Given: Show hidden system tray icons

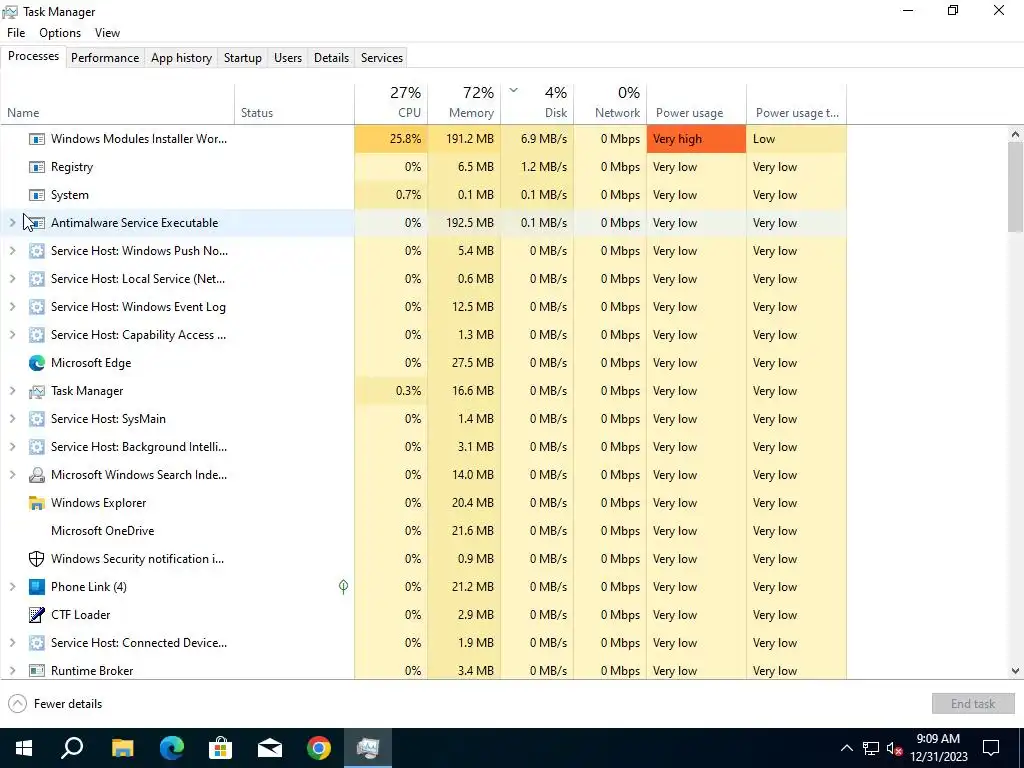Looking at the screenshot, I should pos(846,748).
